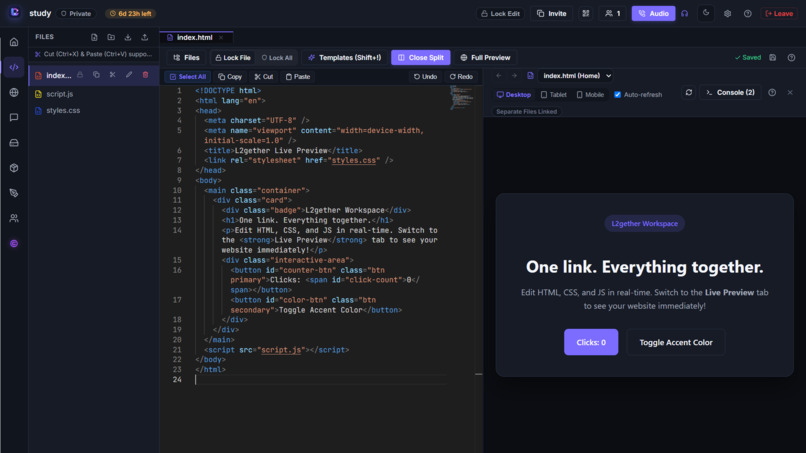The height and width of the screenshot is (453, 806).
Task: Open the globe browser sidebar icon
Action: click(14, 93)
